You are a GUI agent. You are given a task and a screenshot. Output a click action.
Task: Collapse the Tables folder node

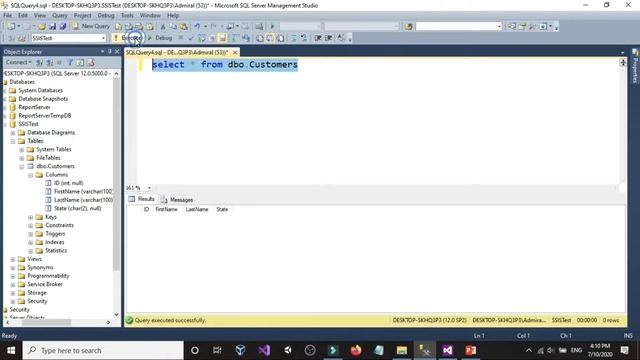(13, 141)
